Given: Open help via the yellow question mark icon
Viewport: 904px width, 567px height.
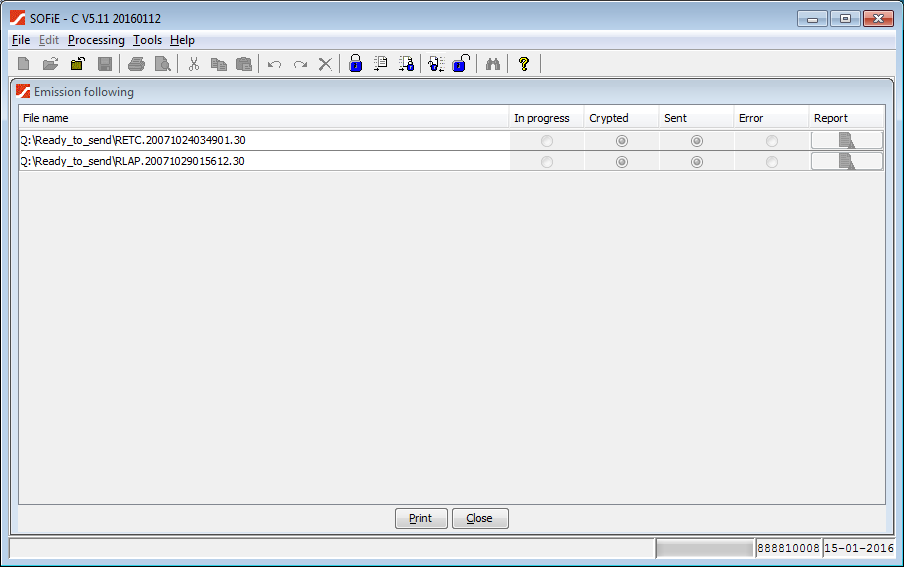Looking at the screenshot, I should coord(523,64).
